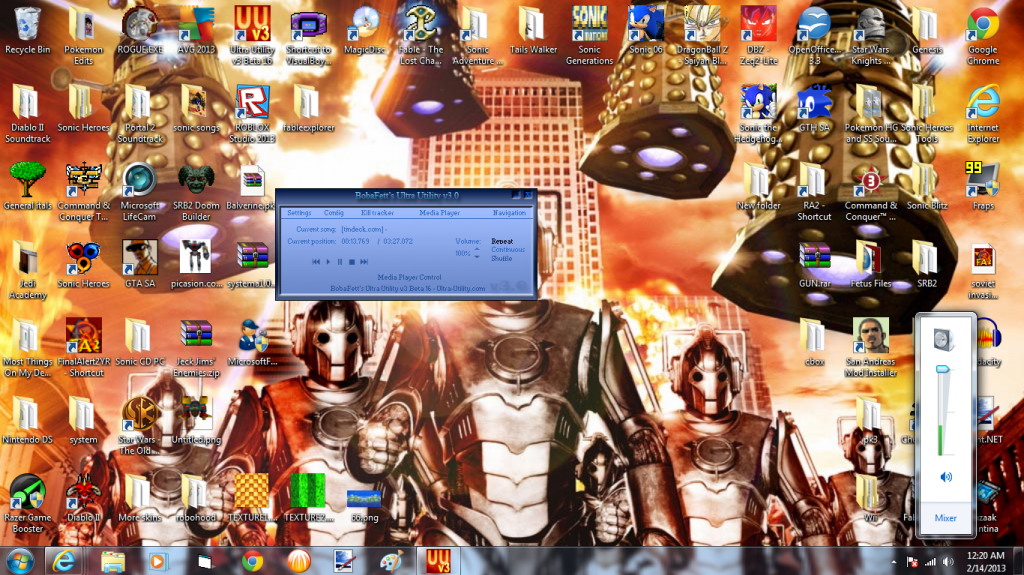Launch Sonic Generations
The width and height of the screenshot is (1024, 575).
coord(589,36)
